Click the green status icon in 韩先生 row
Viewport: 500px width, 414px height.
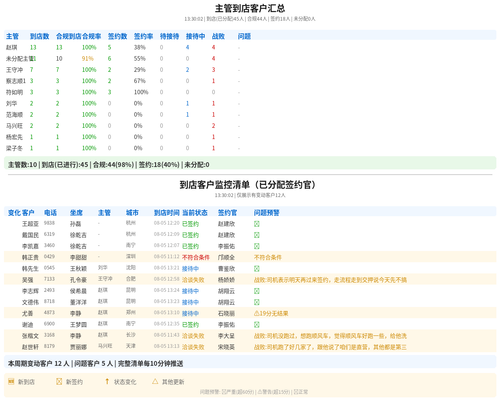tap(256, 269)
